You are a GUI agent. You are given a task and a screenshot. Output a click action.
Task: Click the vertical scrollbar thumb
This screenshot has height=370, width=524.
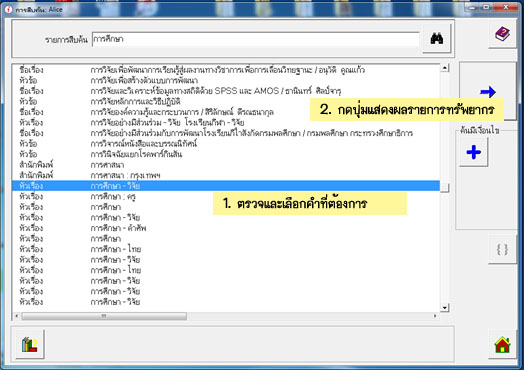[x=444, y=188]
